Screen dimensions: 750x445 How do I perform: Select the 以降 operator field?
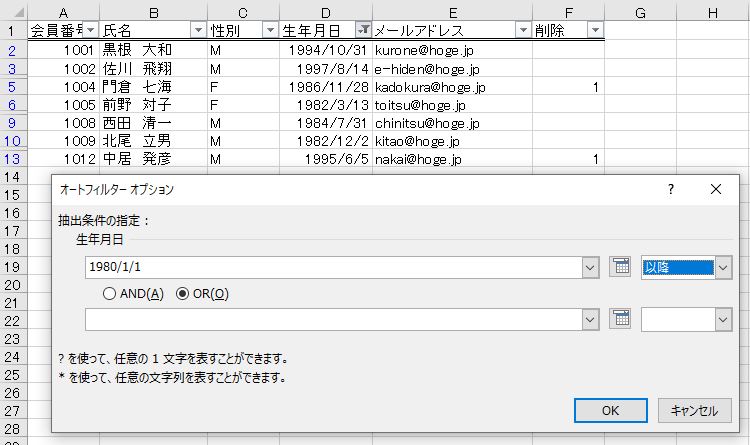[678, 267]
